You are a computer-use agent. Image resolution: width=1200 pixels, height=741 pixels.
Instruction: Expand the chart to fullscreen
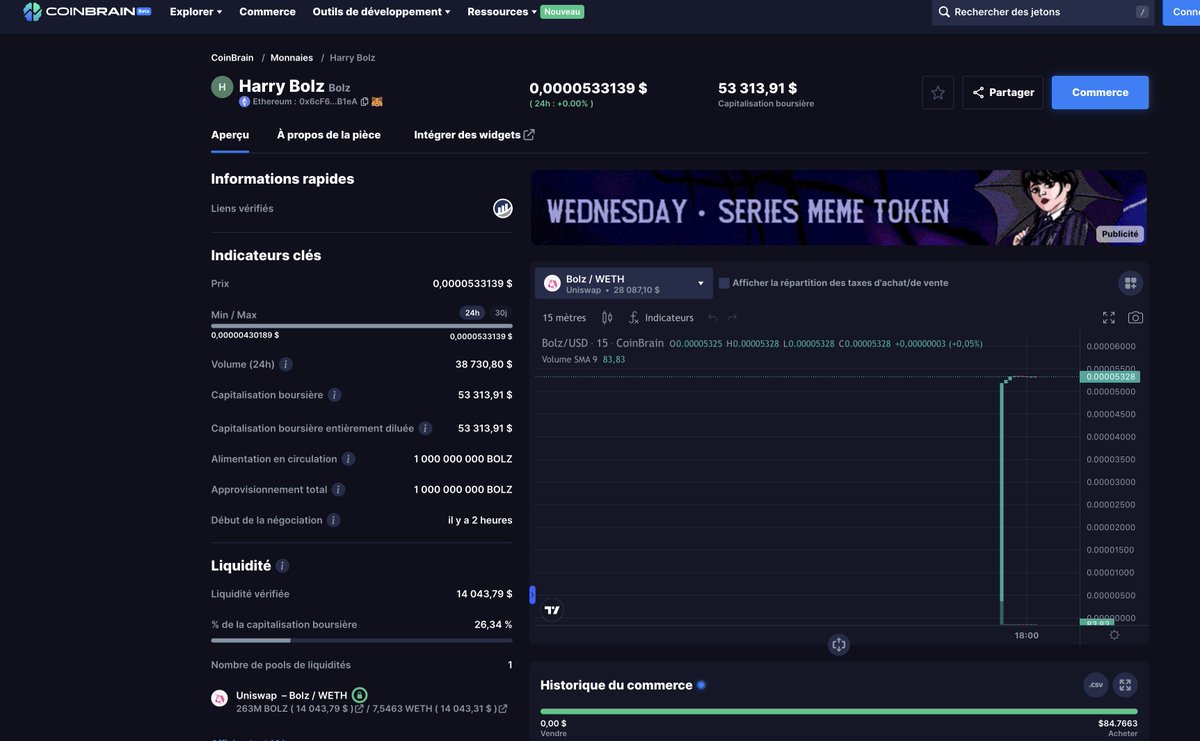point(1109,318)
